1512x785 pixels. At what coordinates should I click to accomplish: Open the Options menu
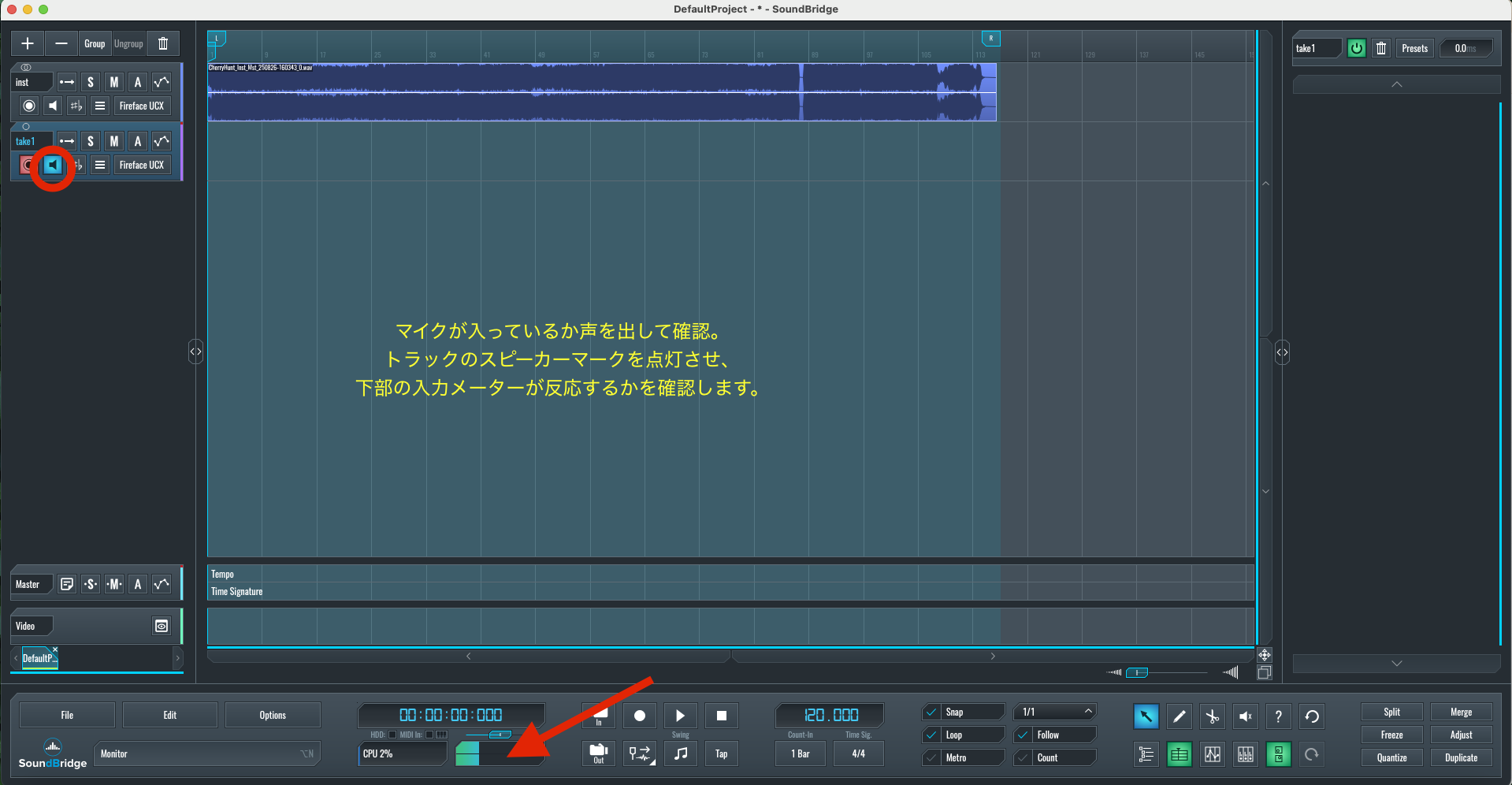coord(273,715)
